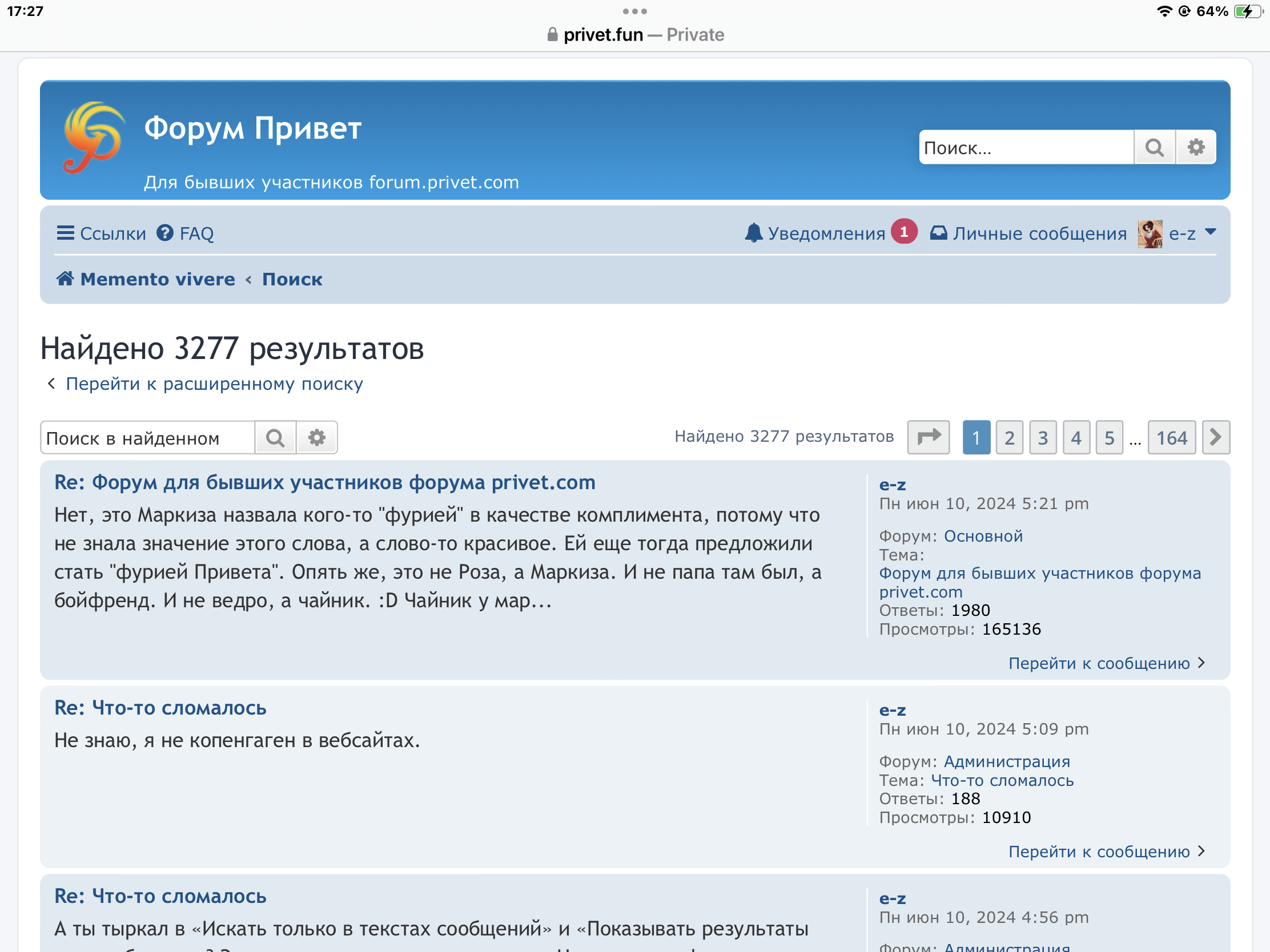This screenshot has width=1270, height=952.
Task: Click the Wi-Fi status icon
Action: tap(1164, 11)
